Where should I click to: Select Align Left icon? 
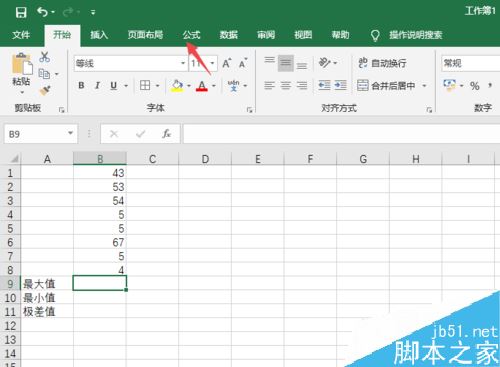[x=269, y=86]
